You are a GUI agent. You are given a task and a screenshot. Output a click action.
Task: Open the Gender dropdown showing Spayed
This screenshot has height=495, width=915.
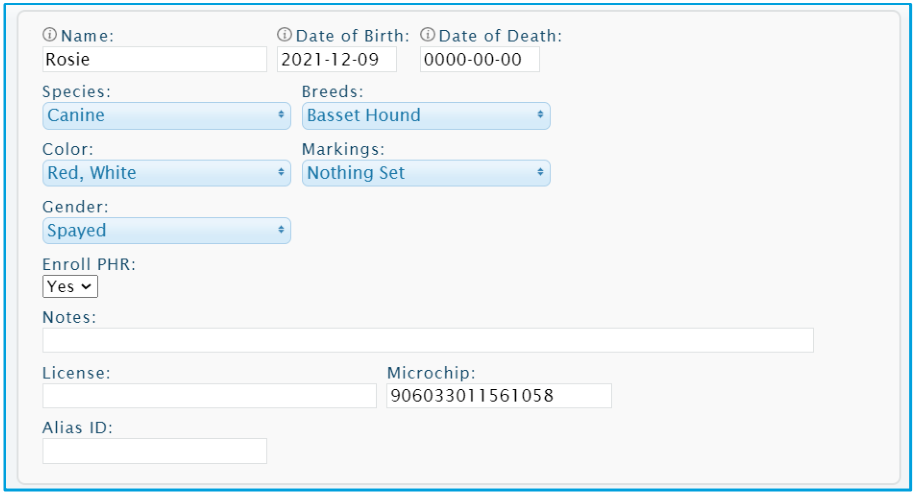click(166, 231)
